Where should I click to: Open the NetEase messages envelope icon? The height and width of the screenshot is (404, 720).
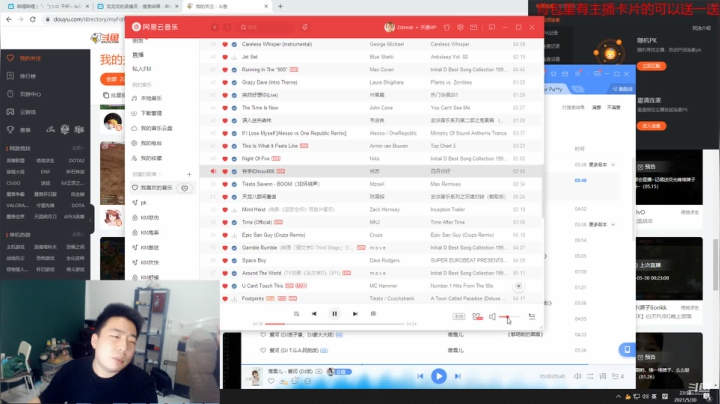click(x=473, y=28)
